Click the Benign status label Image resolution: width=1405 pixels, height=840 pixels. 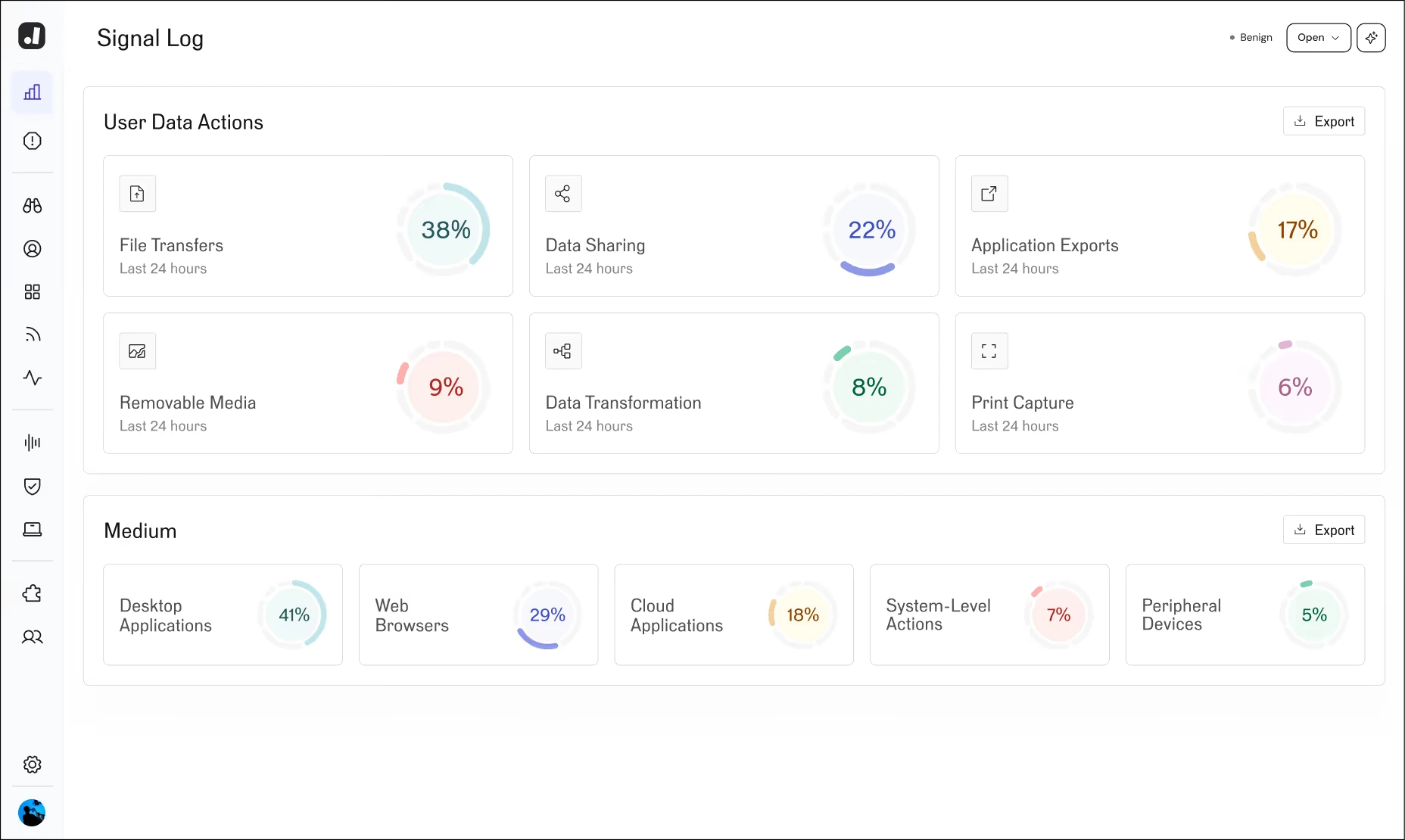click(1256, 38)
